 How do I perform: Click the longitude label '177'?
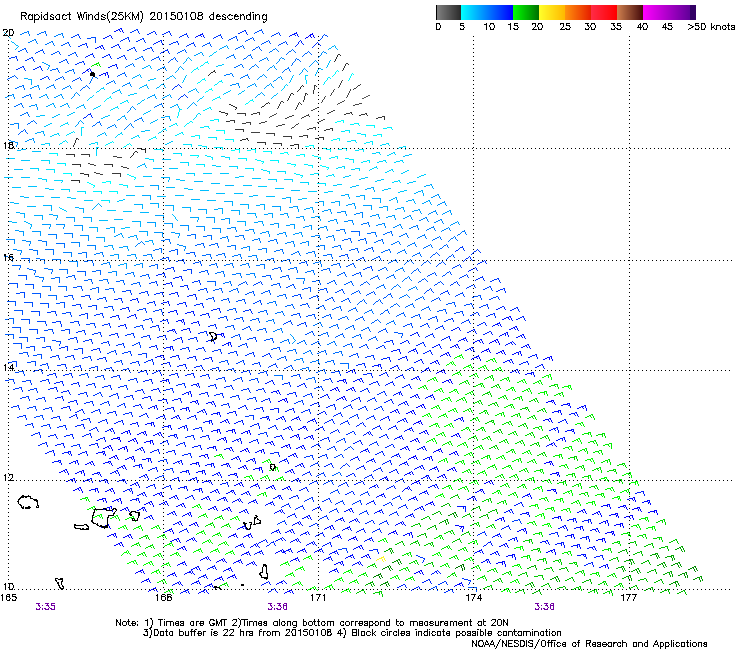tap(629, 598)
